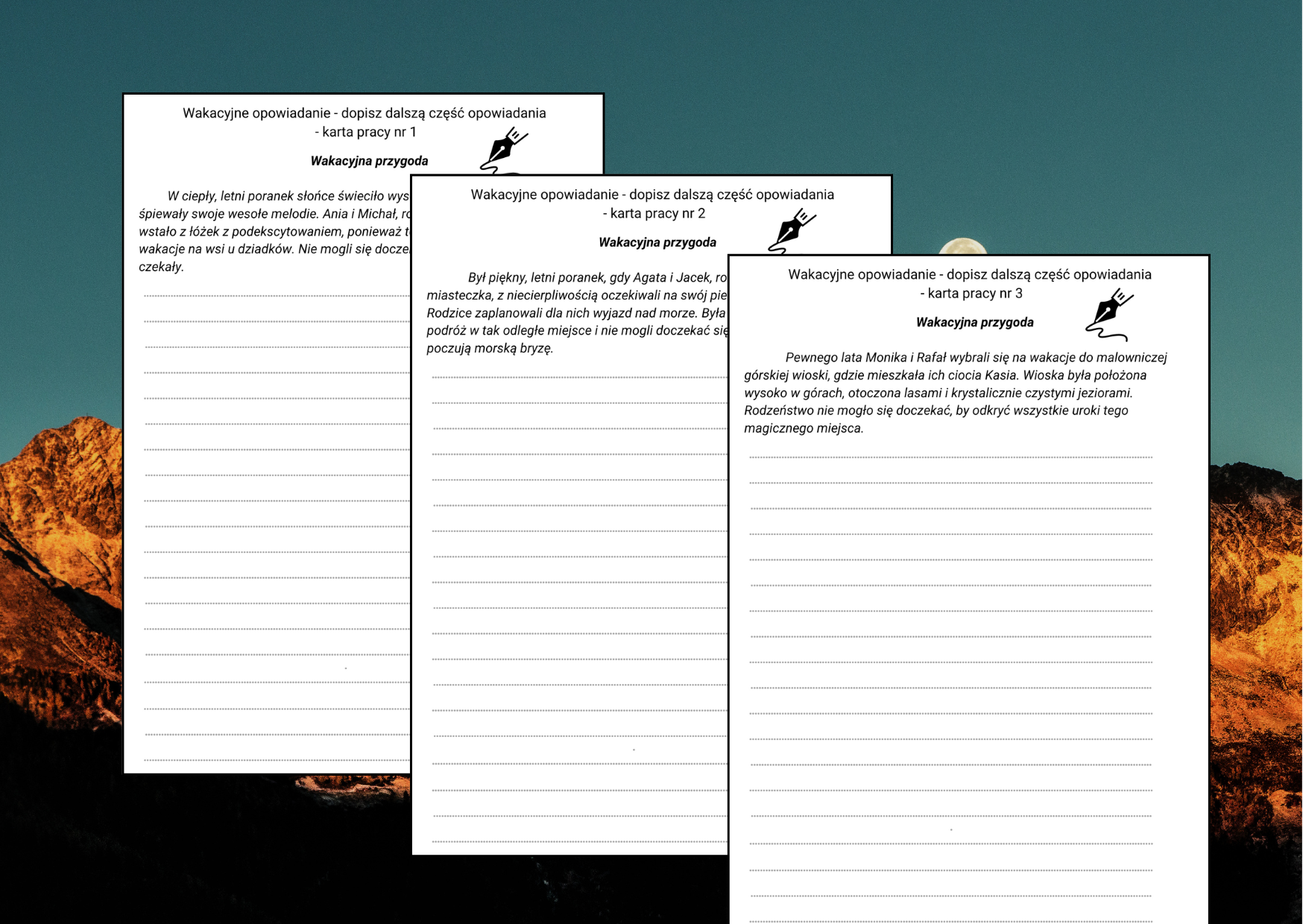
Task: Click the pen nib icon on worksheet 2
Action: coord(792,230)
